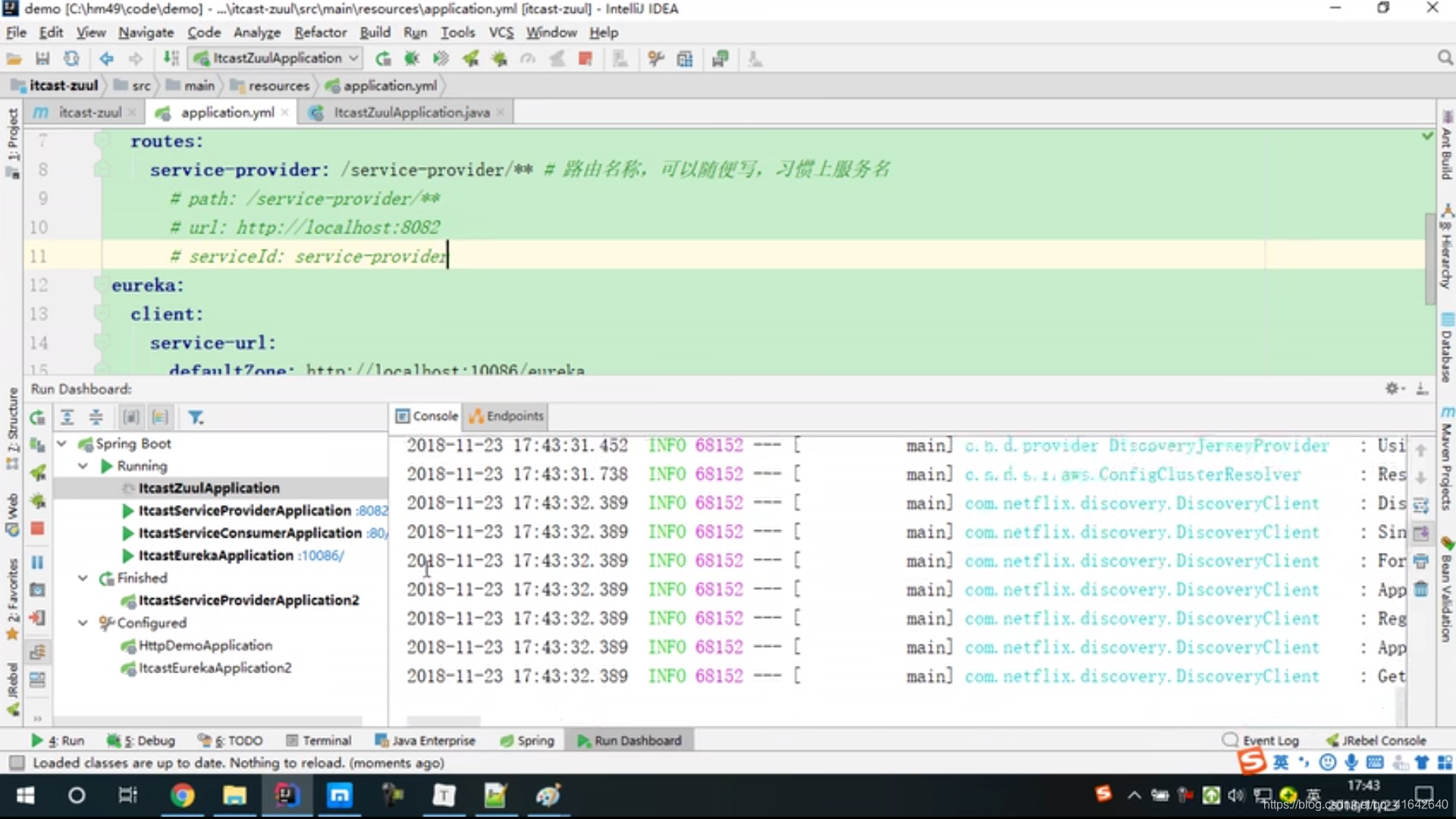Click the Save All toolbar icon

[42, 58]
